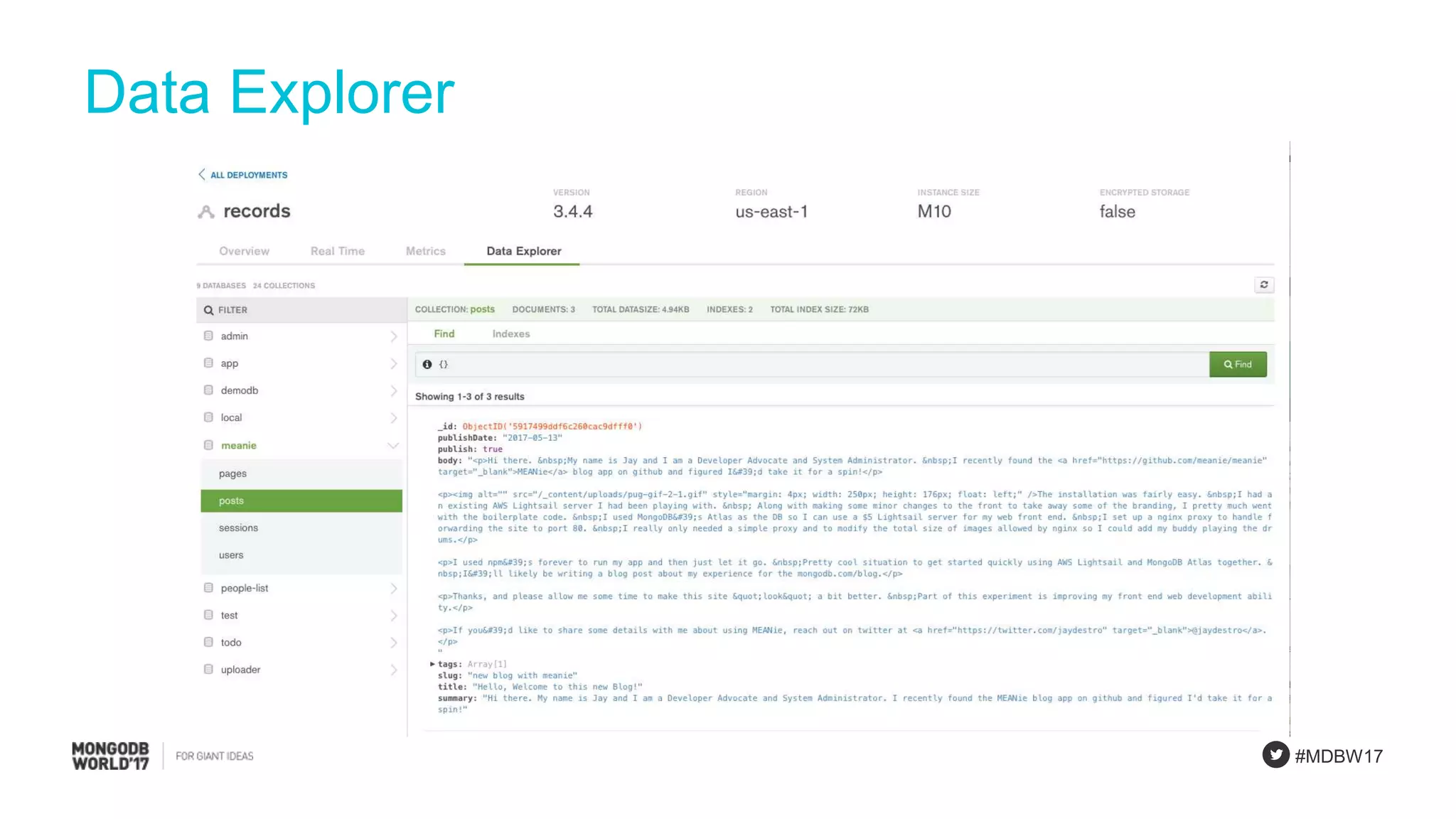Select the uploader database name
The image size is (1456, 819).
240,670
